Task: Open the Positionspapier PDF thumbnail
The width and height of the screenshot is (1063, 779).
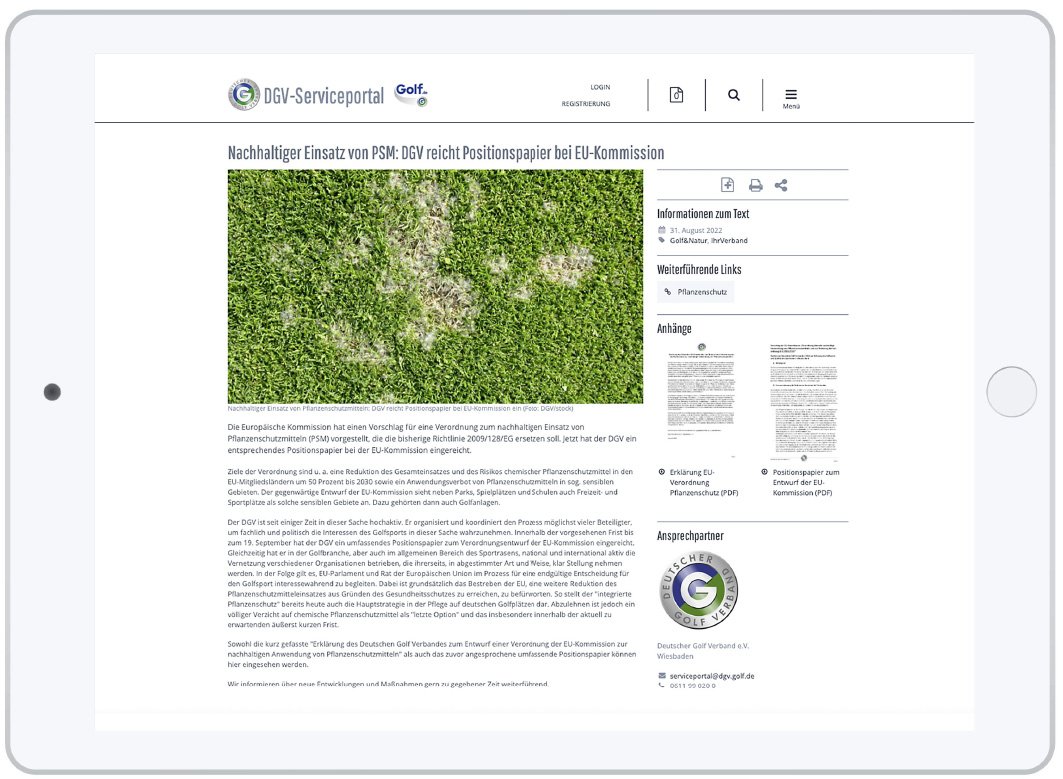Action: click(804, 400)
